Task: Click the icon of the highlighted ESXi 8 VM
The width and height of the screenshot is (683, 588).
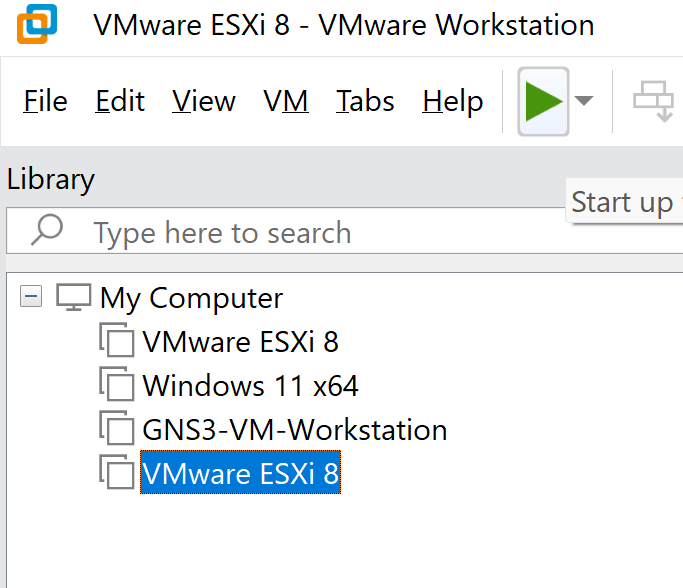Action: pyautogui.click(x=117, y=474)
